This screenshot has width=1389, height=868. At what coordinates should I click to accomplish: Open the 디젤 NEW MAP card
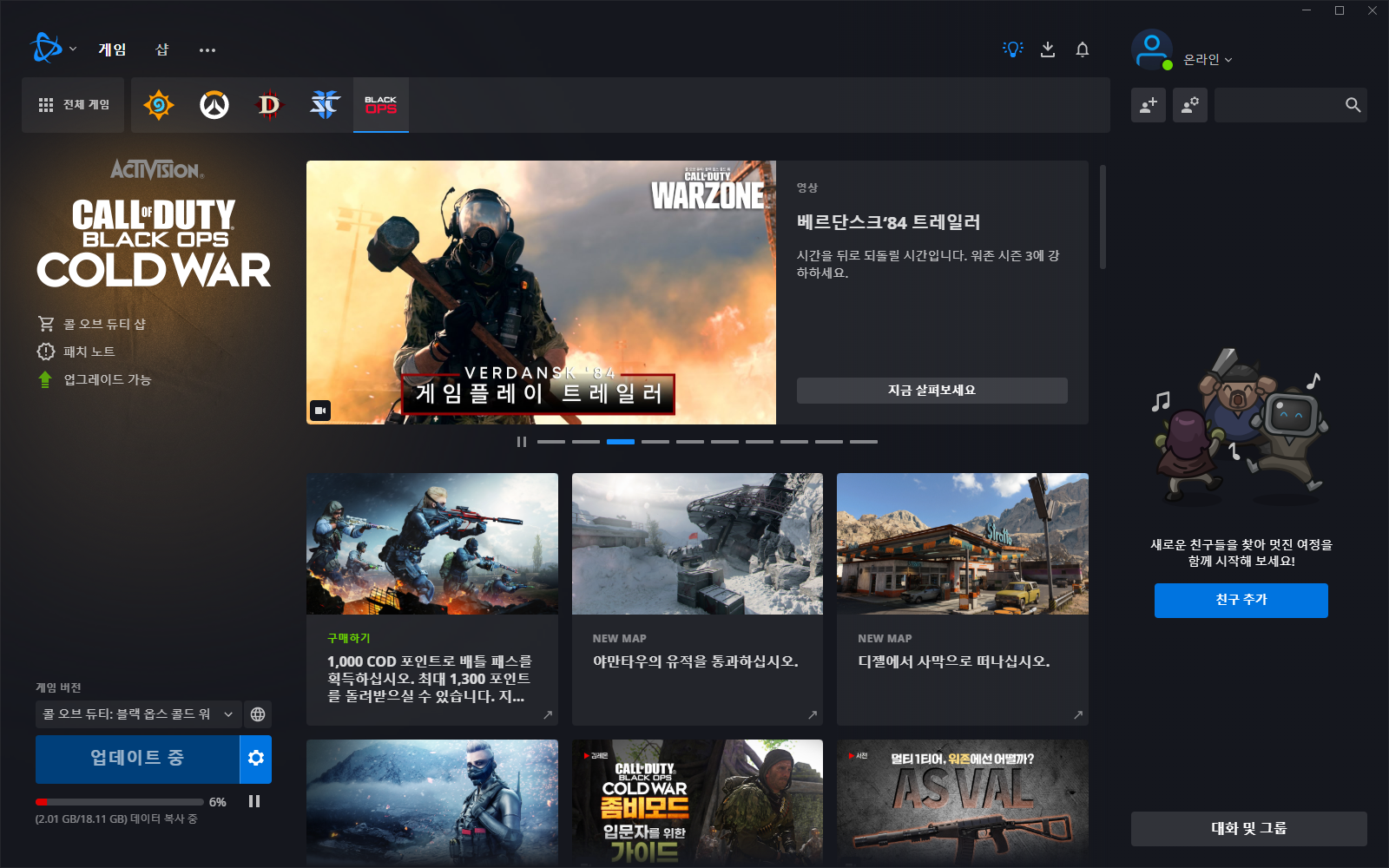[963, 599]
